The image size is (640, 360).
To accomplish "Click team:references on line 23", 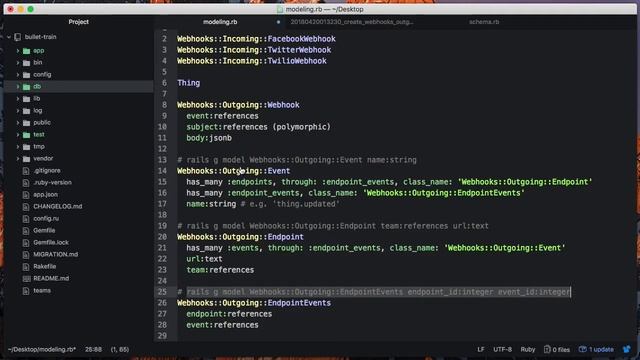I will coord(220,270).
